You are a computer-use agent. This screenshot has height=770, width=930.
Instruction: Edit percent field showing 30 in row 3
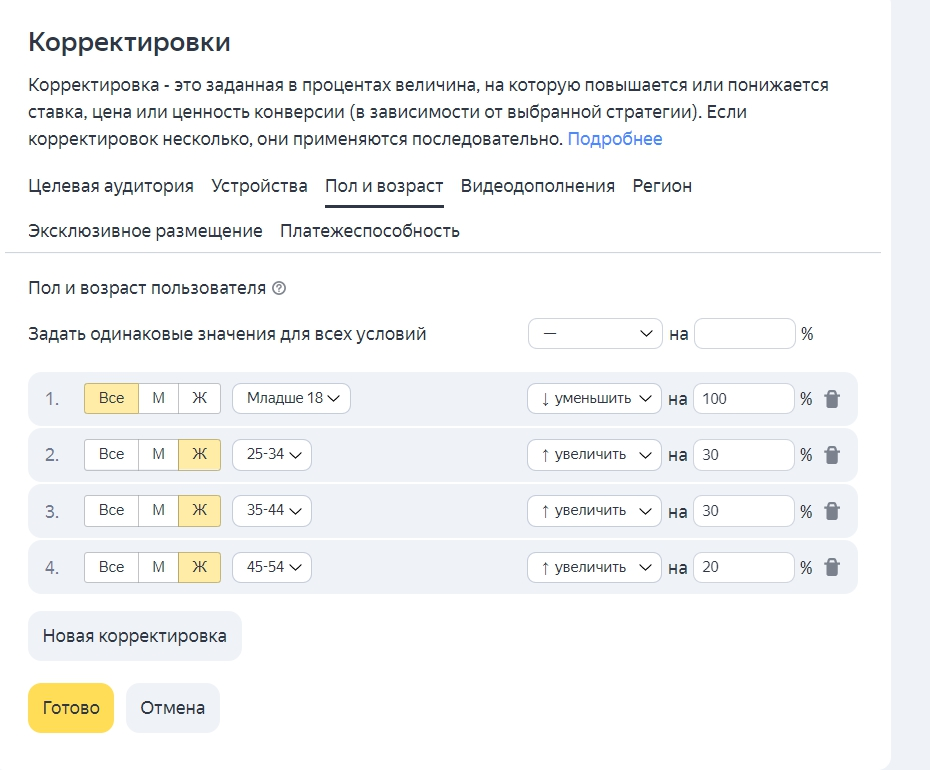click(744, 511)
